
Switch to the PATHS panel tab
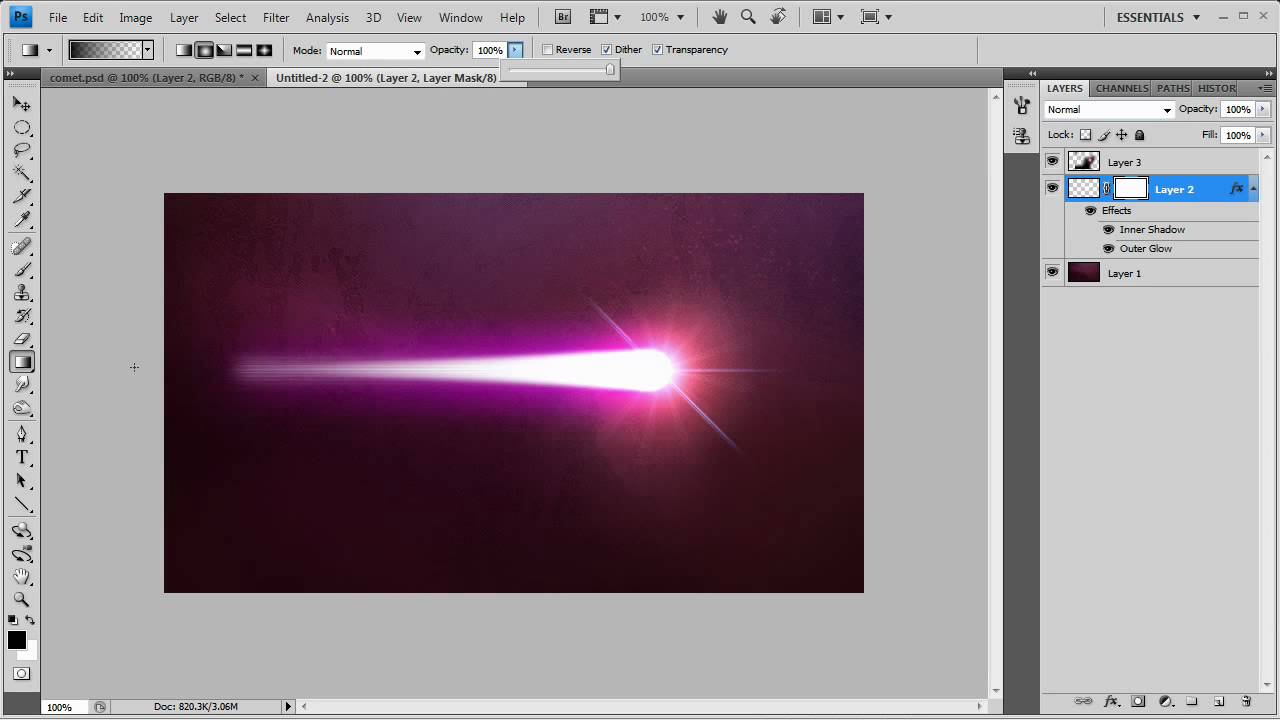point(1172,88)
